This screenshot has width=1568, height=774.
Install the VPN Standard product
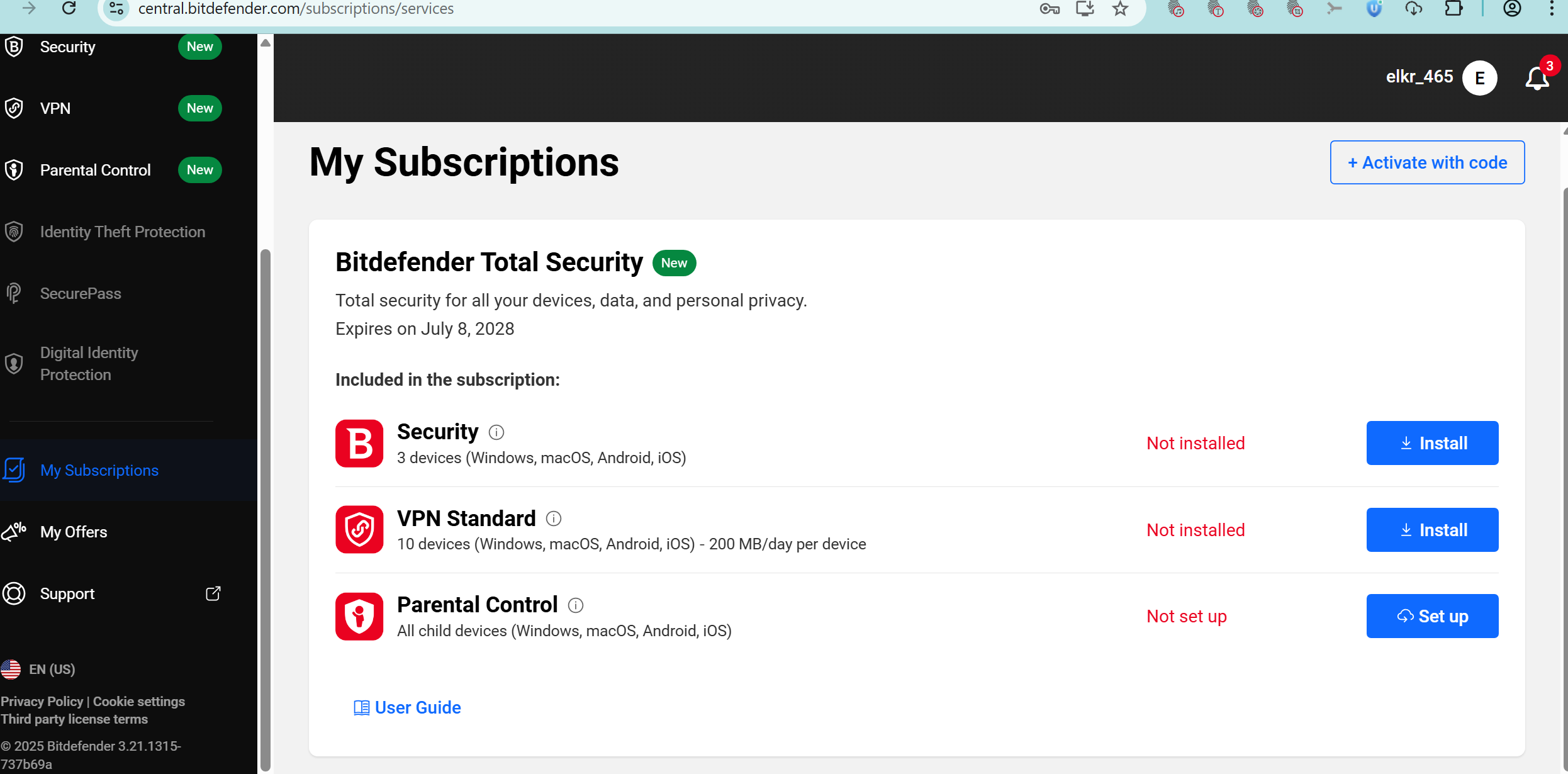[1432, 530]
